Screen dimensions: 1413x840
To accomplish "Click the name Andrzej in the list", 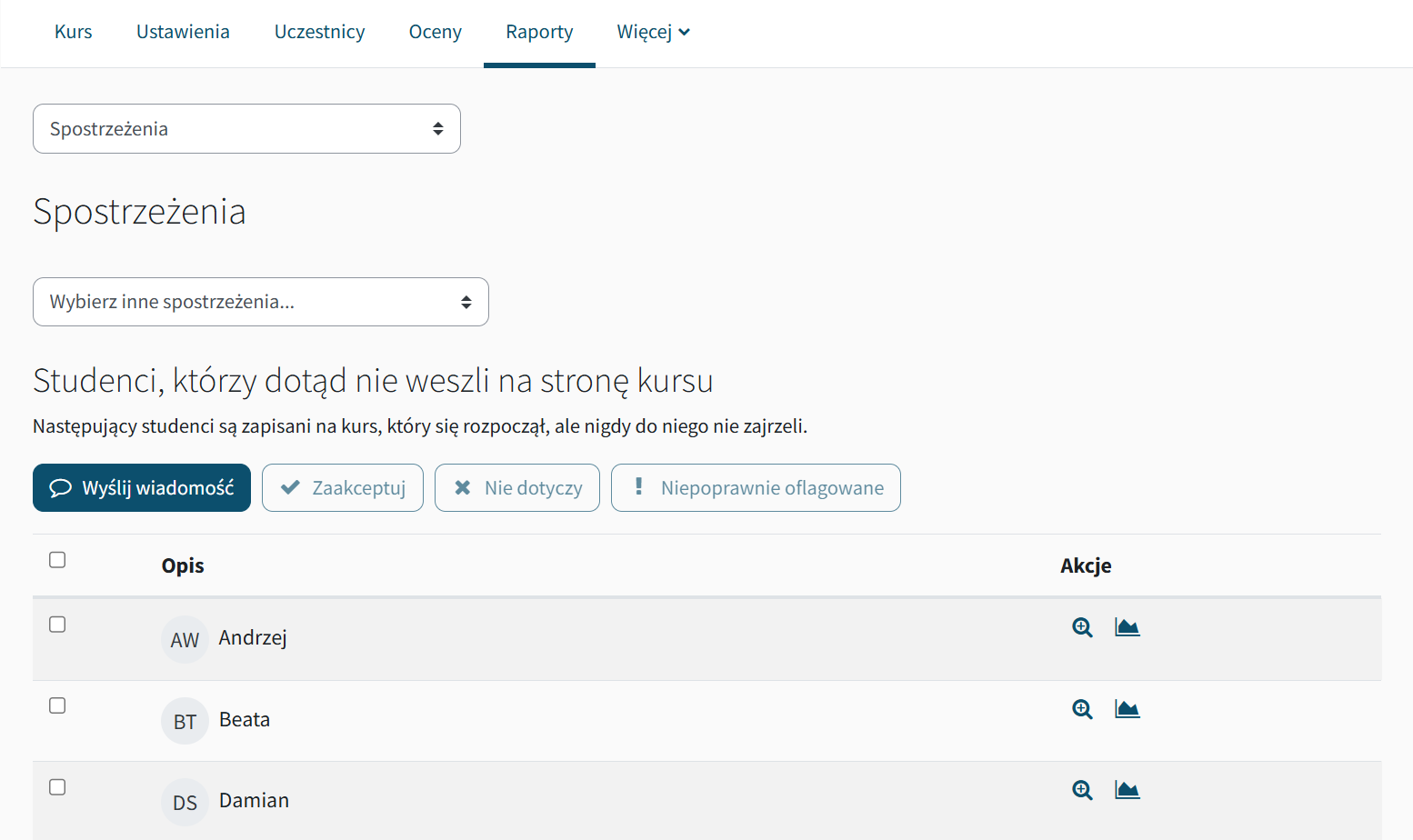I will [x=253, y=638].
